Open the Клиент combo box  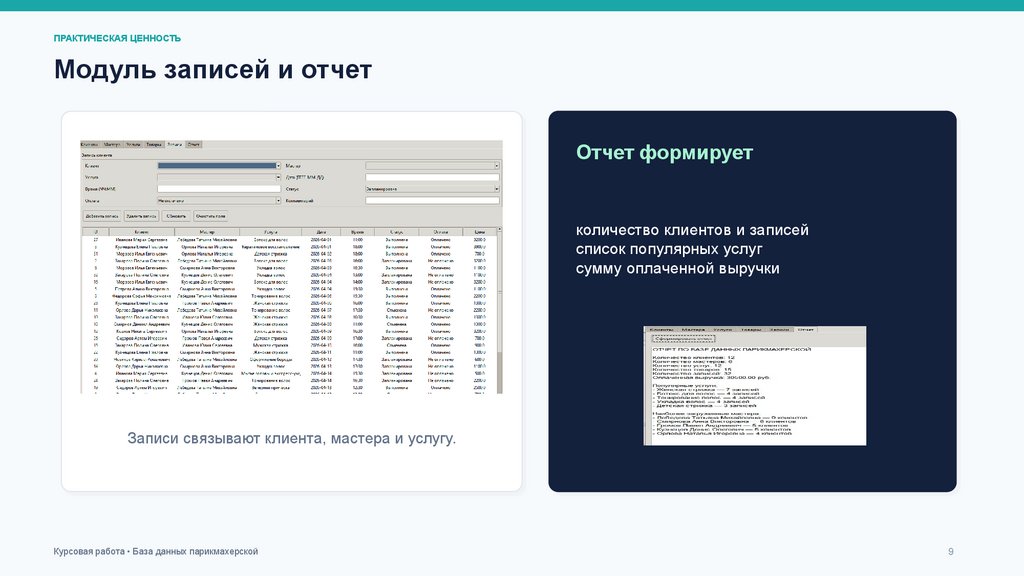point(219,166)
